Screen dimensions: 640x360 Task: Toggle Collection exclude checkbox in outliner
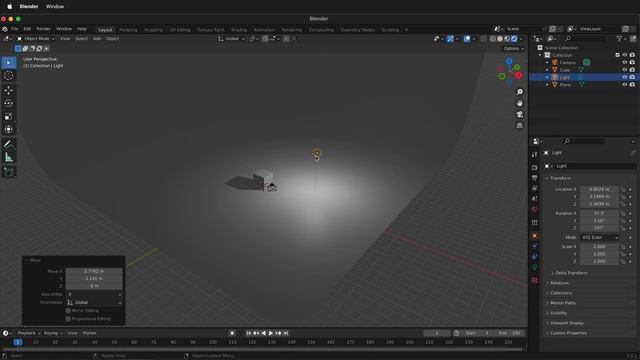coord(617,55)
